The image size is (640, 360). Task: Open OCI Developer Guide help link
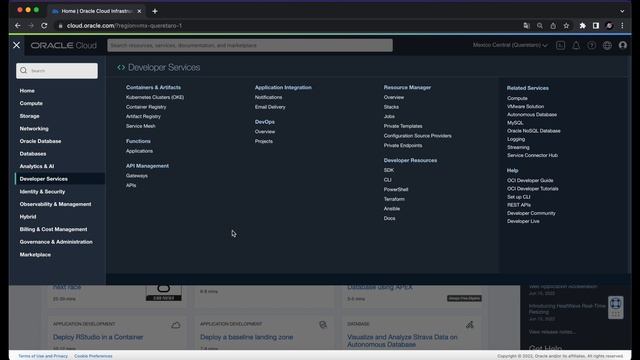(x=530, y=180)
